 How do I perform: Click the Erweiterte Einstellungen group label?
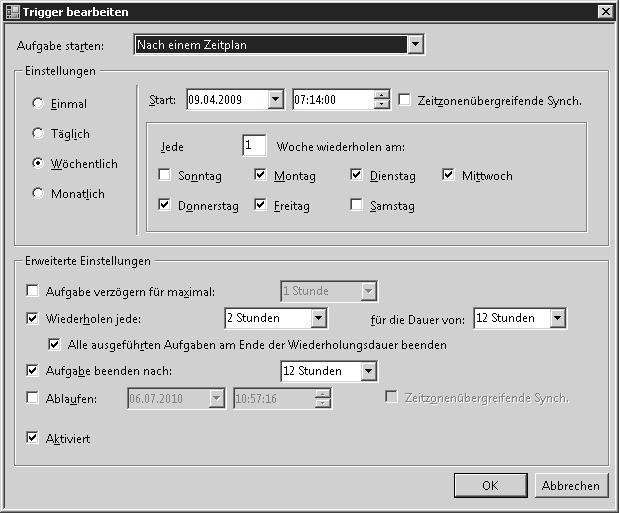point(88,261)
